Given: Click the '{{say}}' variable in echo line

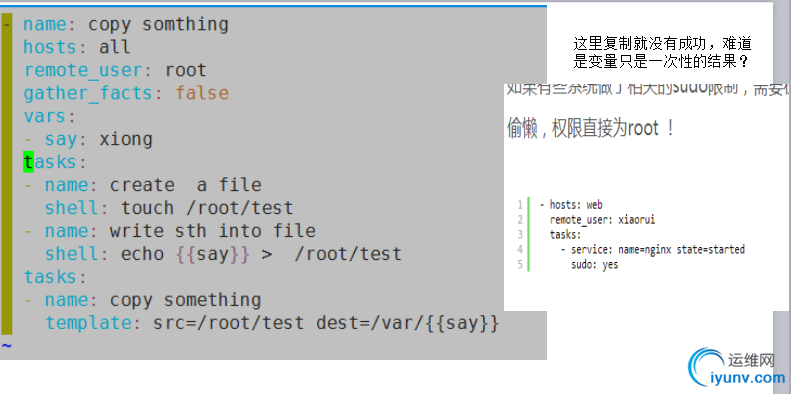Looking at the screenshot, I should (x=212, y=254).
